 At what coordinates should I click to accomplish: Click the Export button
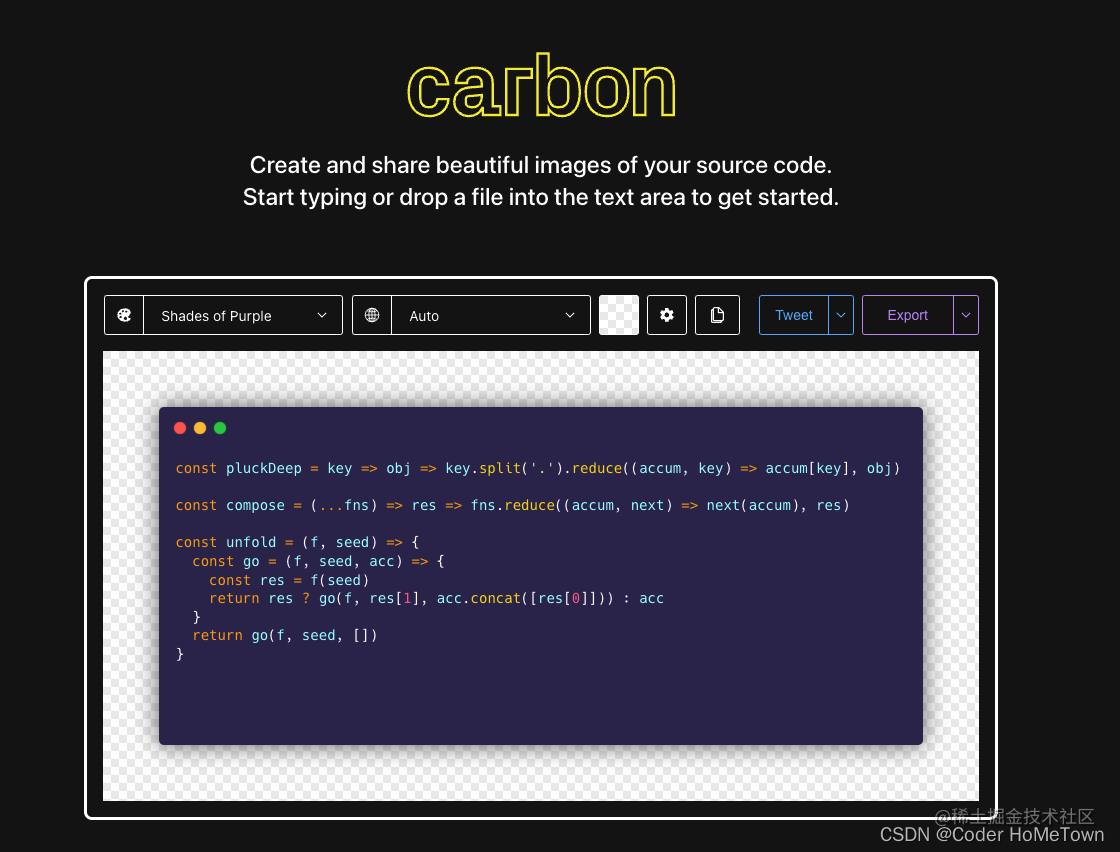907,315
